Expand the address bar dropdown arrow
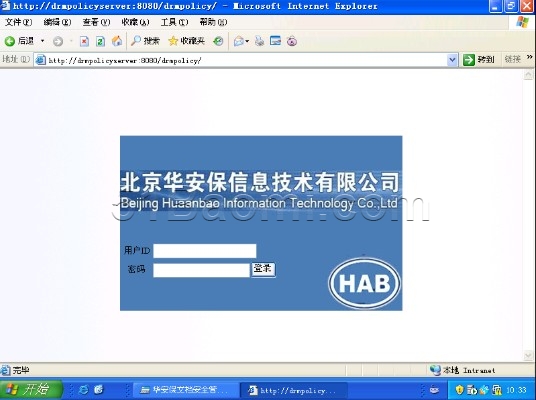 (x=452, y=60)
